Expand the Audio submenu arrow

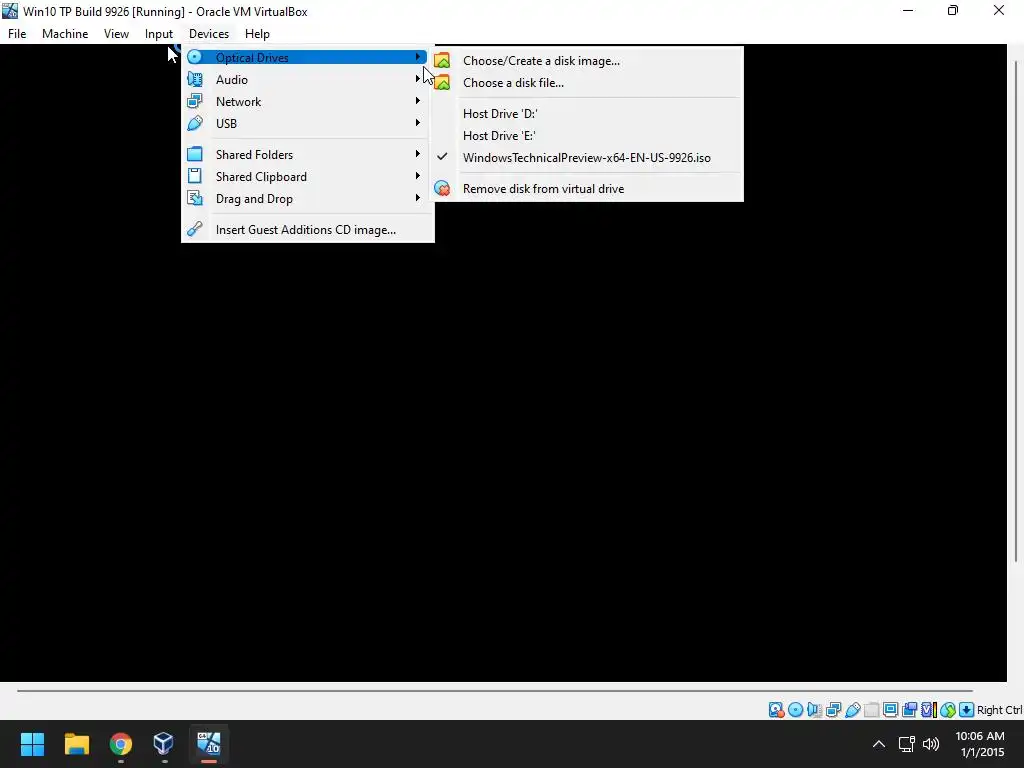(418, 79)
